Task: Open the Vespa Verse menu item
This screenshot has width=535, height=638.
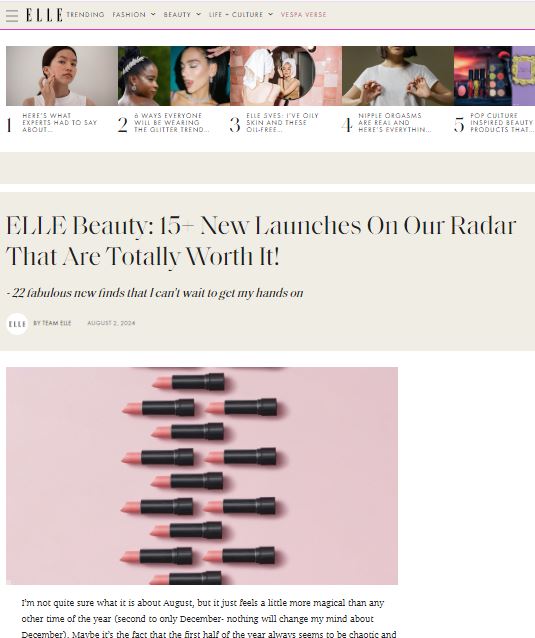Action: click(304, 15)
